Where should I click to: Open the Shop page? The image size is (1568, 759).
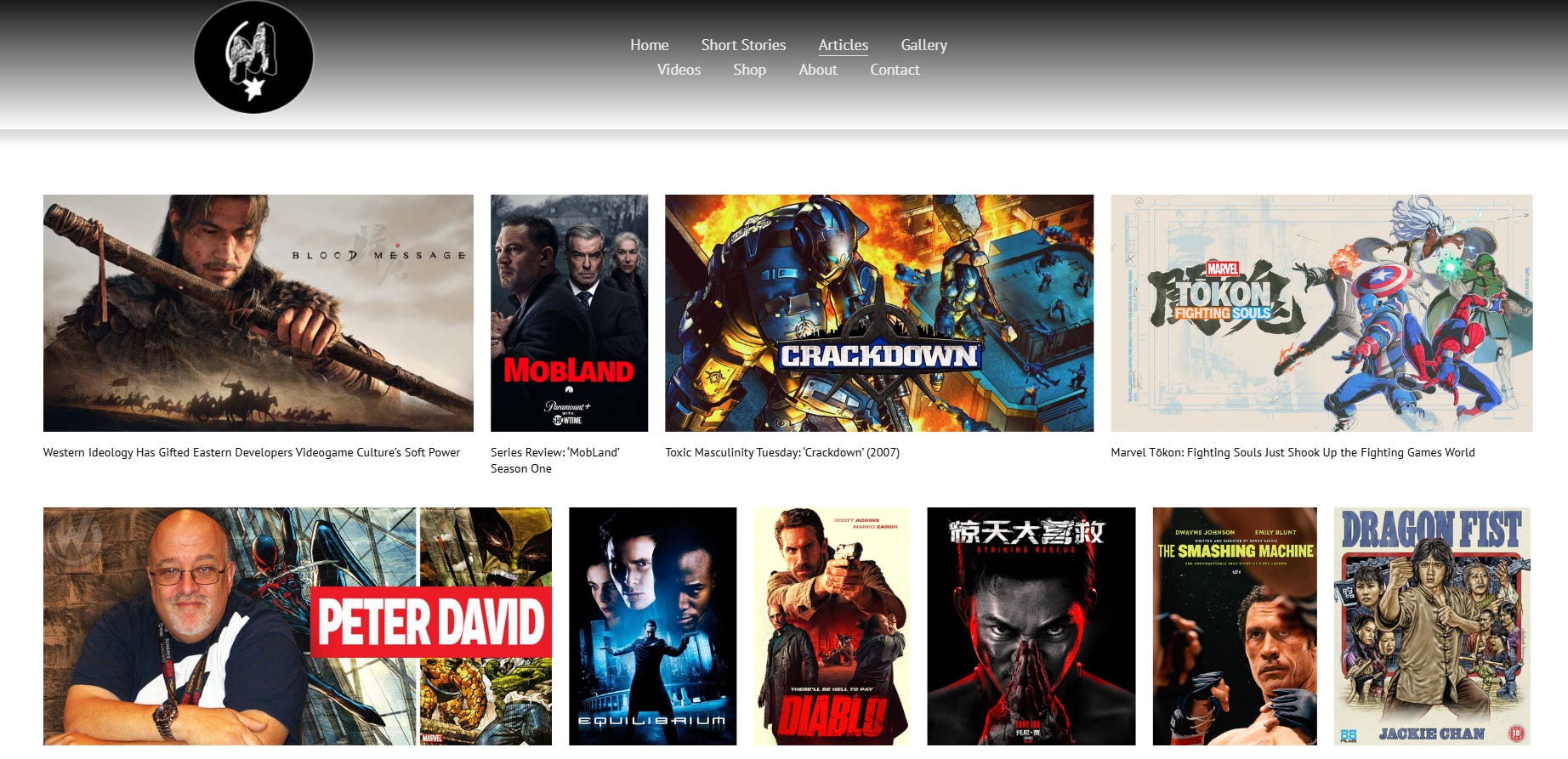749,70
